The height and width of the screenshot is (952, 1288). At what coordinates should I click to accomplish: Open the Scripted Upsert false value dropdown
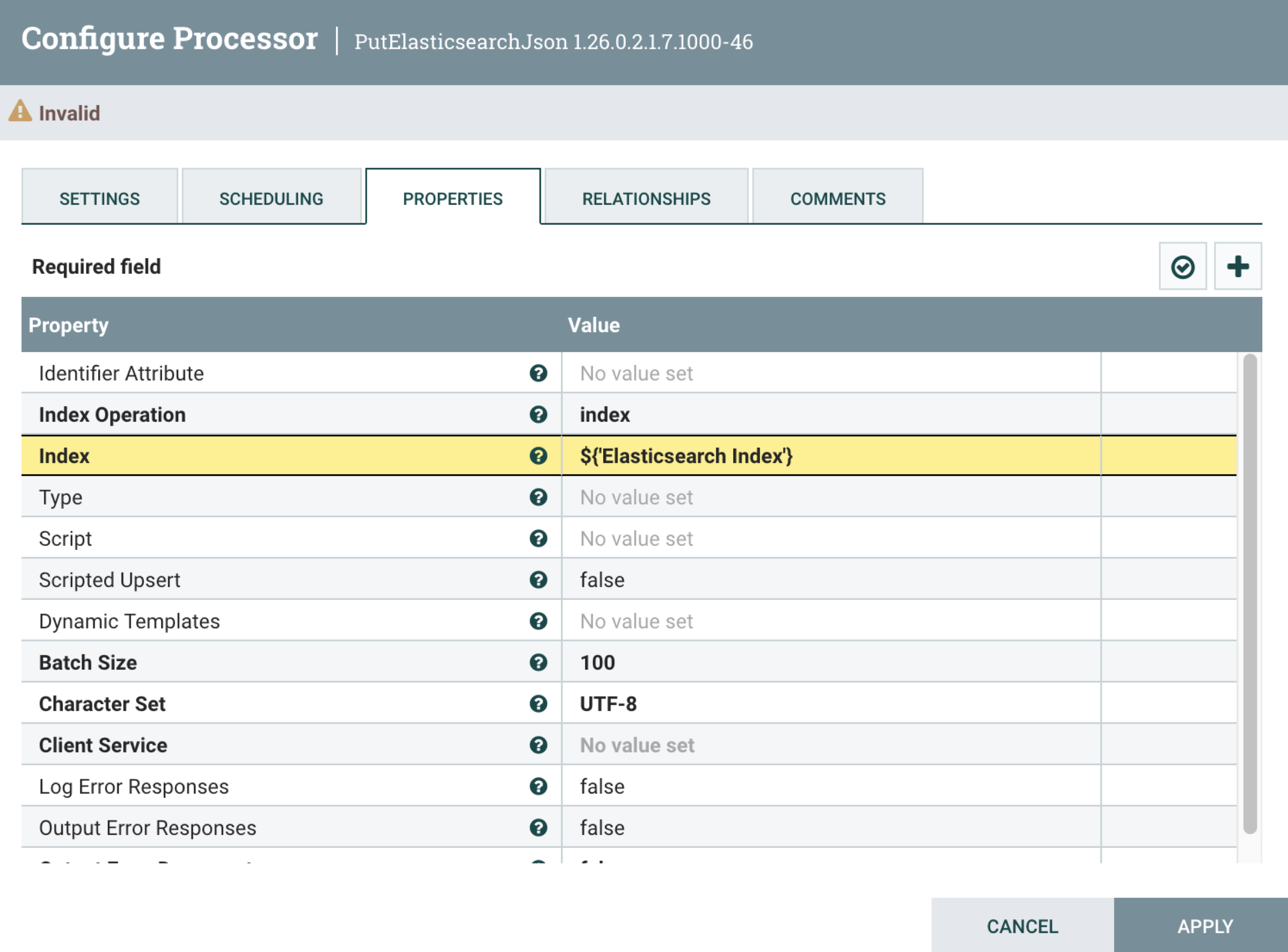(830, 580)
